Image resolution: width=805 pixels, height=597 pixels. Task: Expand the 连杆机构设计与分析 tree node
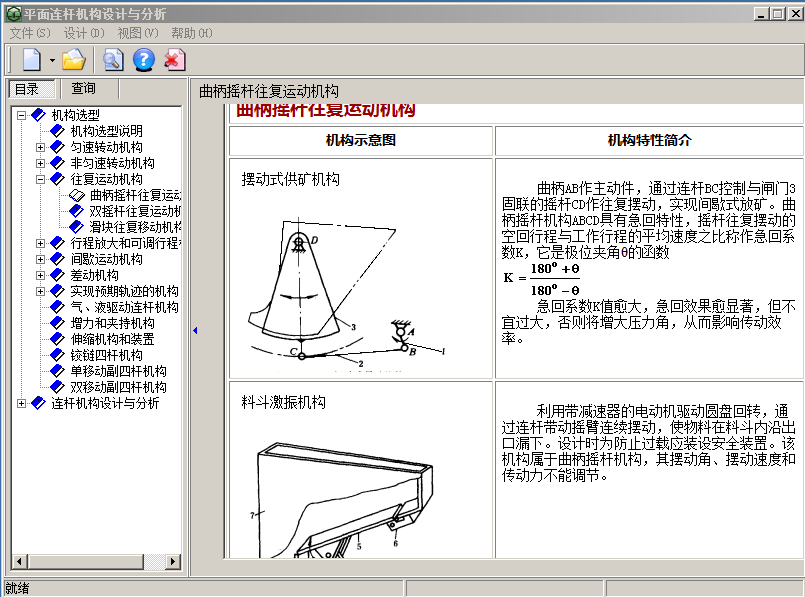[x=21, y=403]
